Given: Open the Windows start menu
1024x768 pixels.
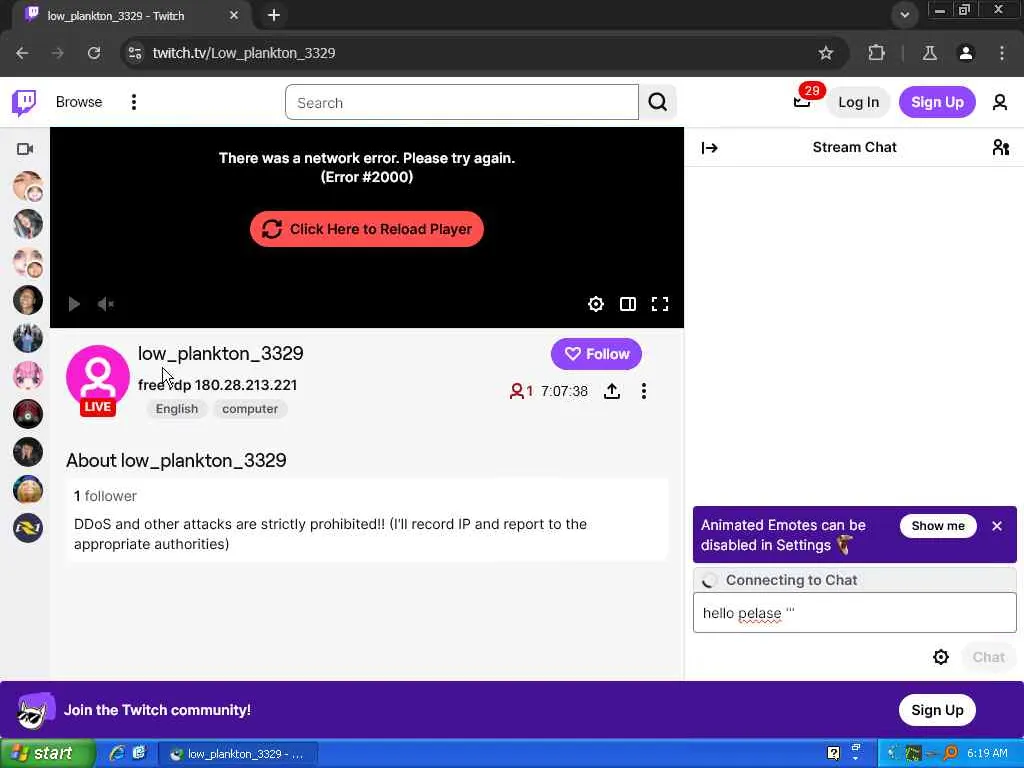Looking at the screenshot, I should pos(47,754).
